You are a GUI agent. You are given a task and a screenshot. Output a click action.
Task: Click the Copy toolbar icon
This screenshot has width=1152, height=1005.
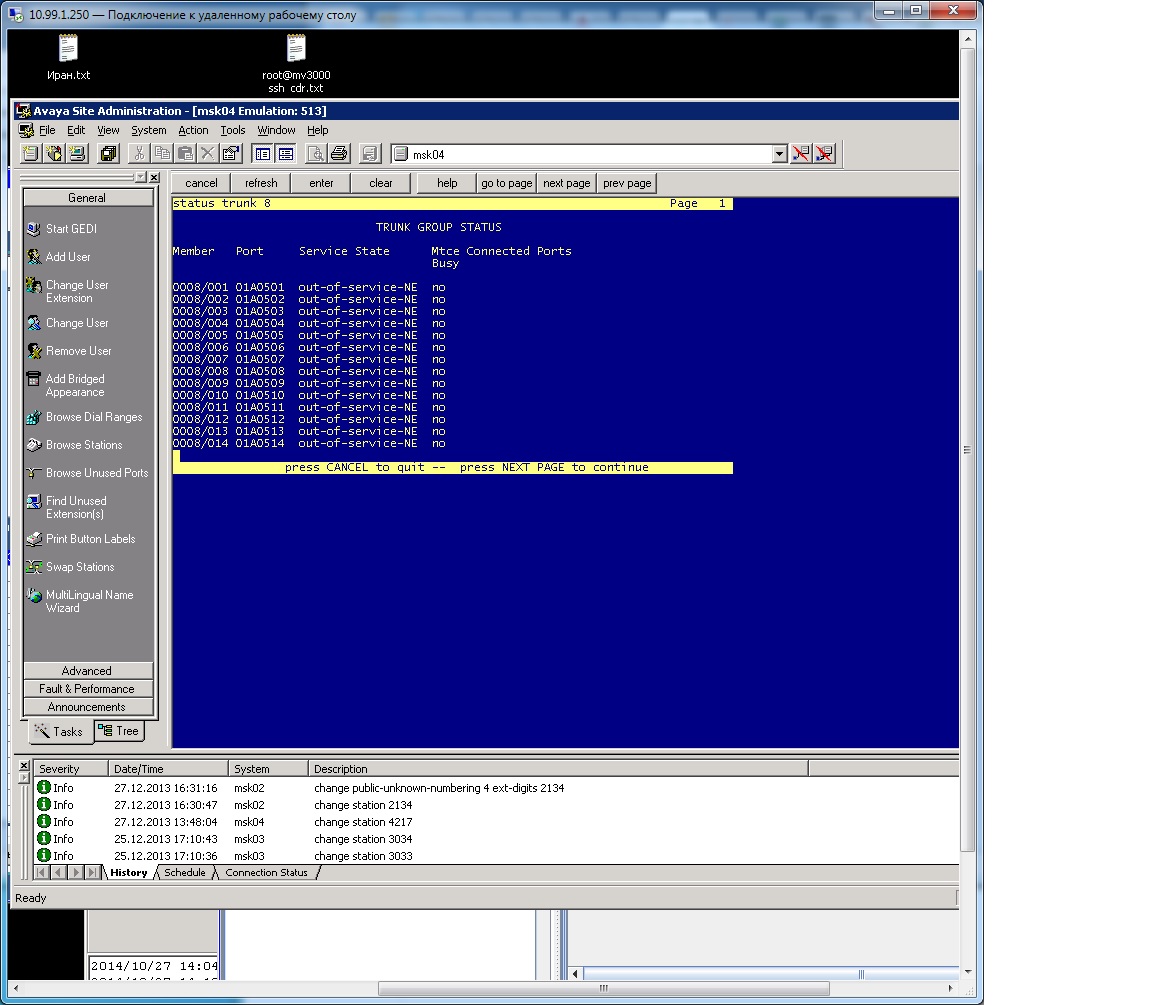tap(162, 154)
